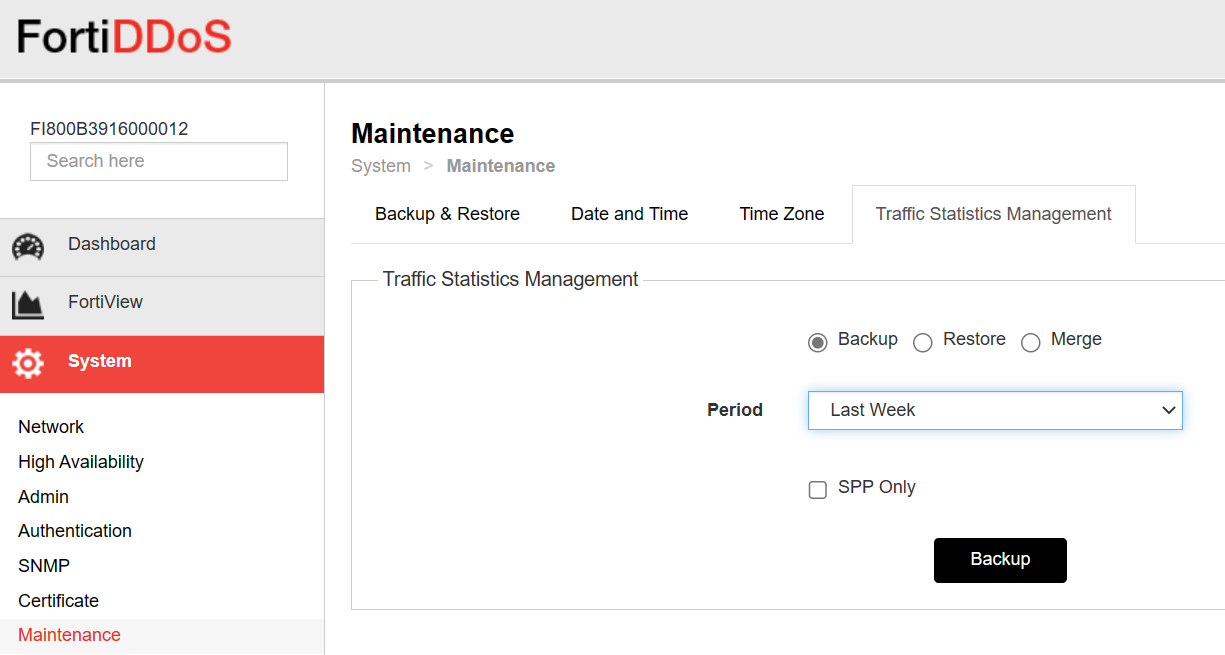Image resolution: width=1225 pixels, height=655 pixels.
Task: Choose the Merge option
Action: pyautogui.click(x=1031, y=342)
